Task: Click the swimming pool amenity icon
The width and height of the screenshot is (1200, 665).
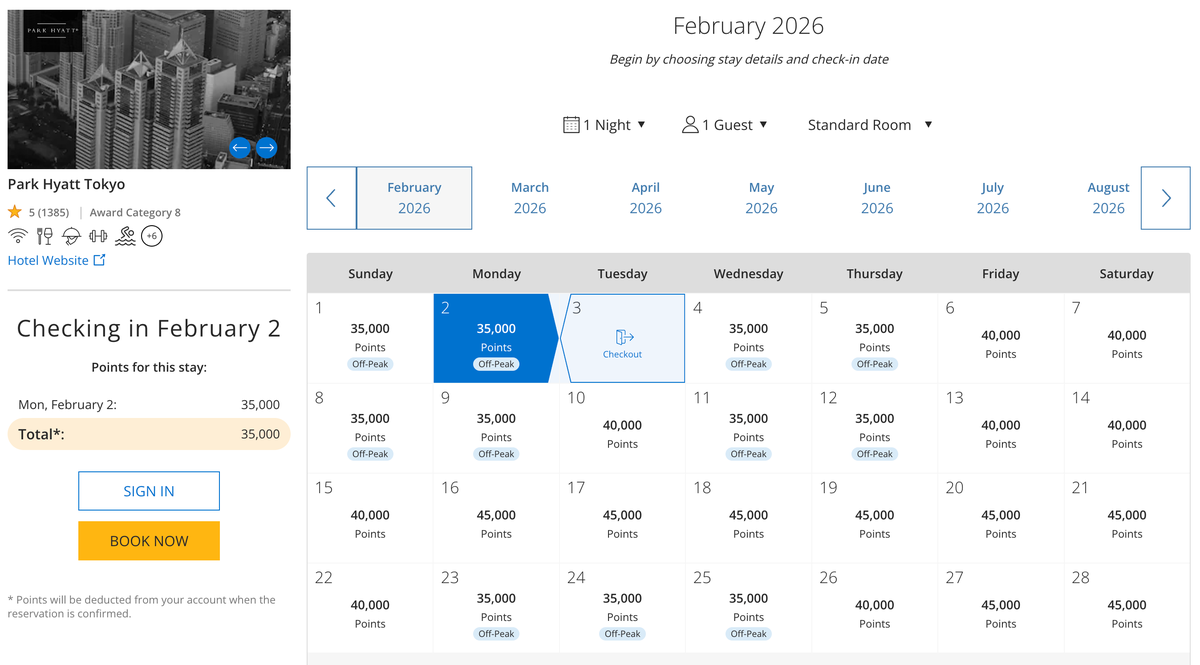Action: click(x=125, y=236)
